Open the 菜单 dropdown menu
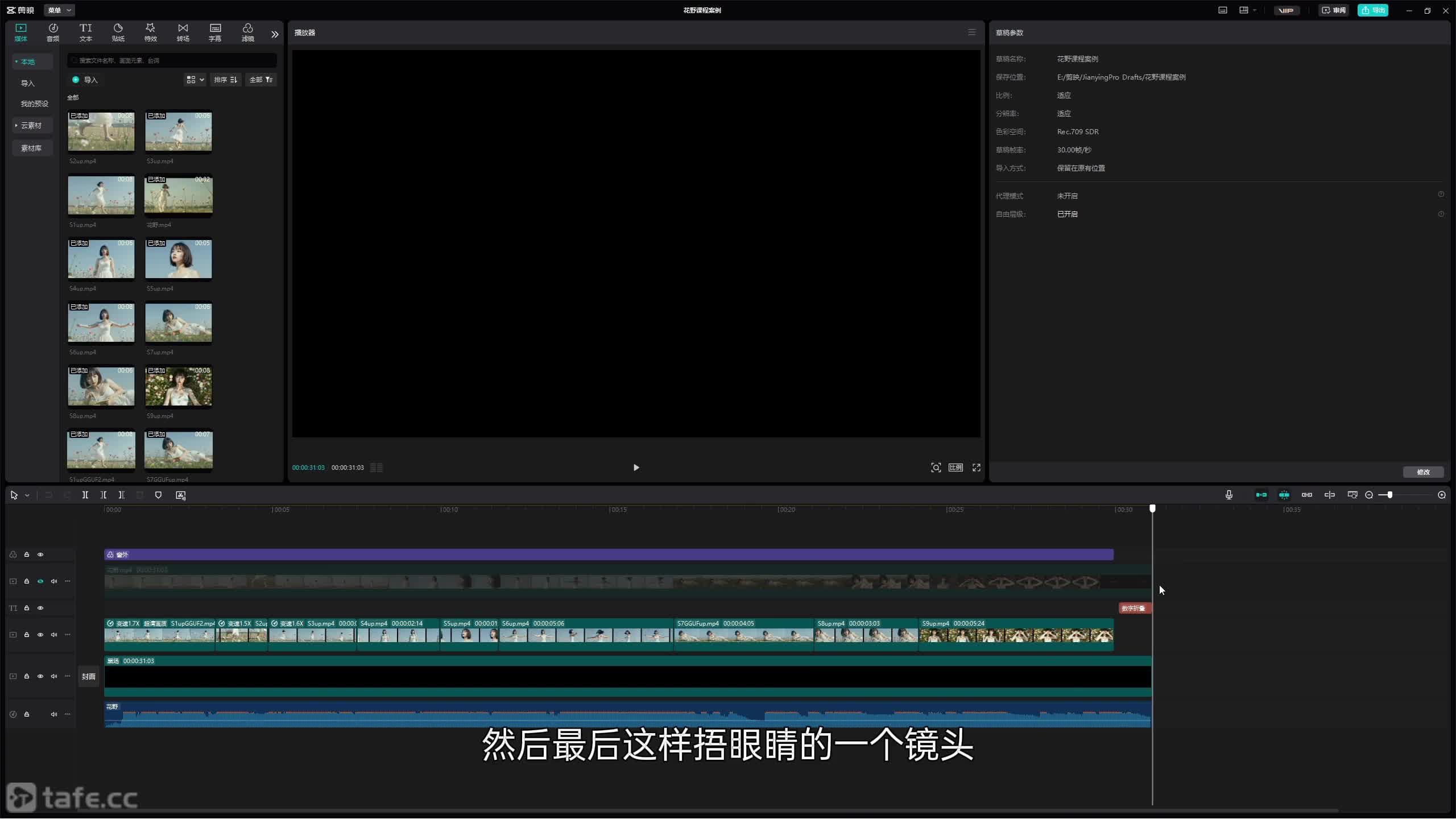This screenshot has width=1456, height=819. click(x=59, y=10)
